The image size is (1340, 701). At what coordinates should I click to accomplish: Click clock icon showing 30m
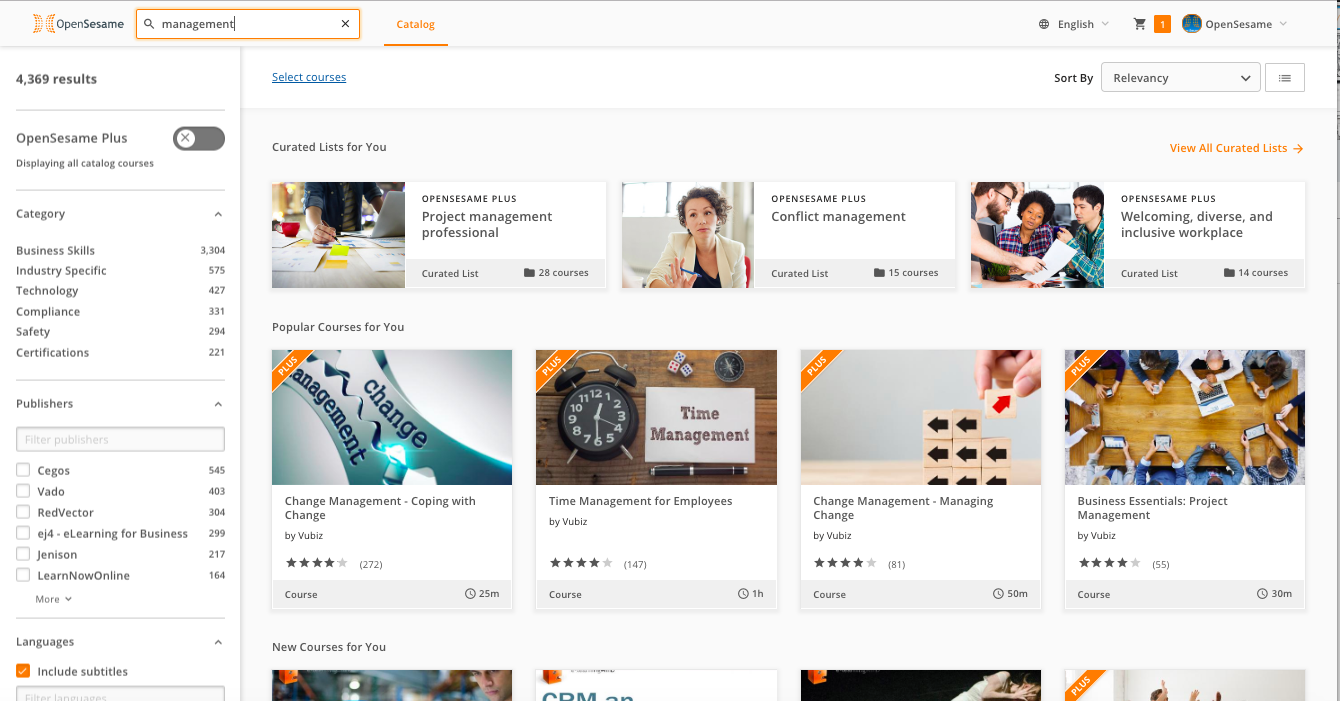[x=1262, y=594]
